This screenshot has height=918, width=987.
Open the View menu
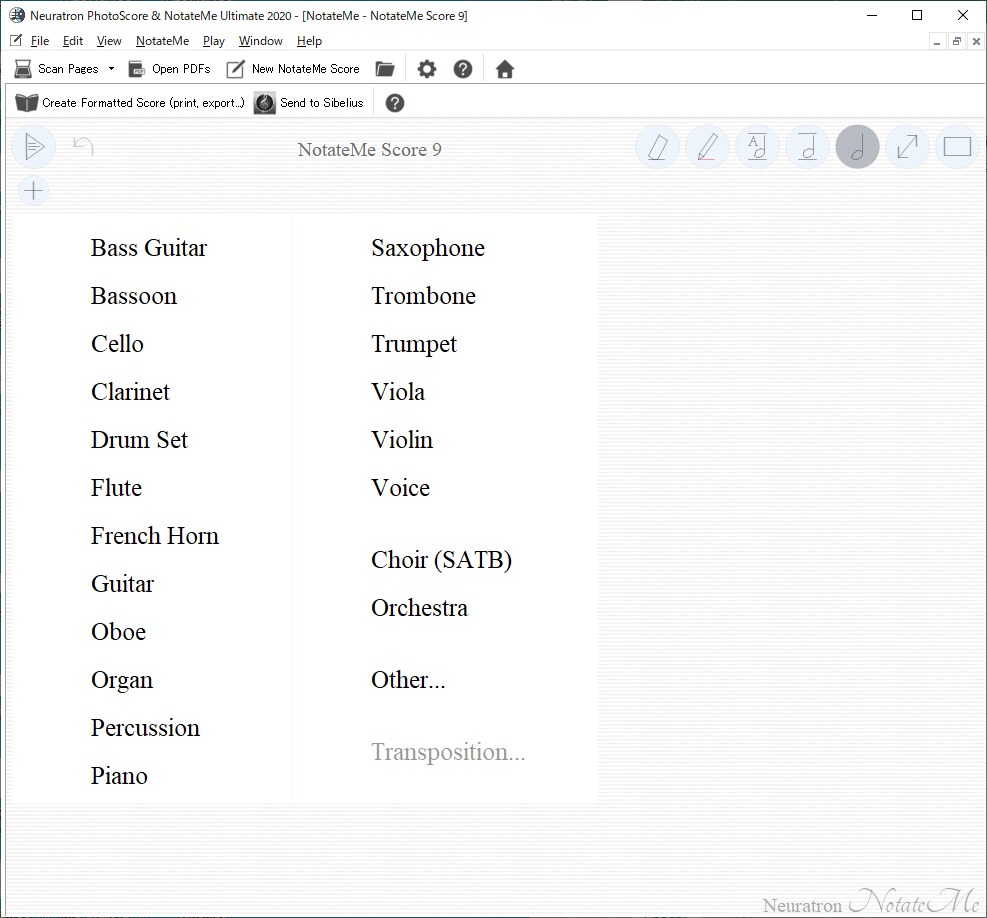[109, 41]
